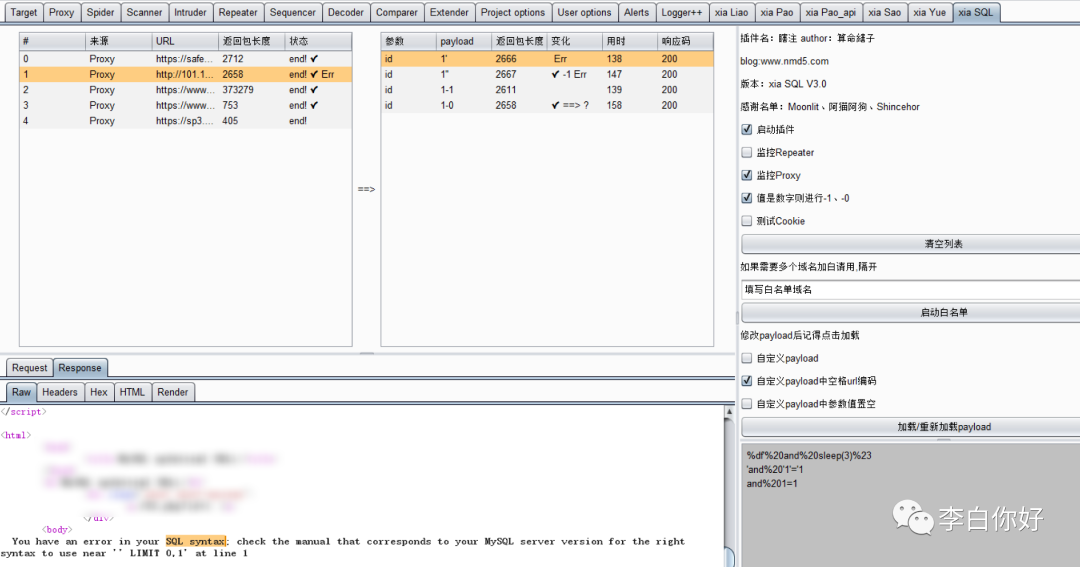Screen dimensions: 1080x567
Task: Toggle 监控Proxy checkbox
Action: pyautogui.click(x=747, y=175)
